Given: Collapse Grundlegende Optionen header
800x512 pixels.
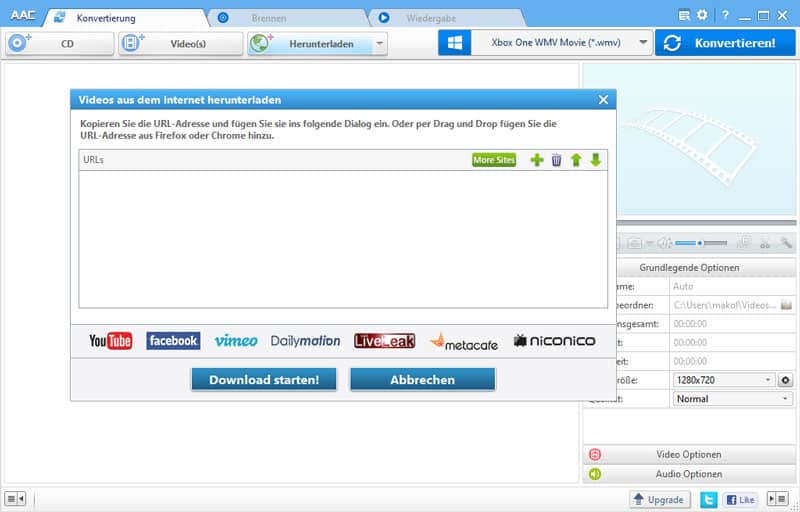Looking at the screenshot, I should pyautogui.click(x=689, y=268).
